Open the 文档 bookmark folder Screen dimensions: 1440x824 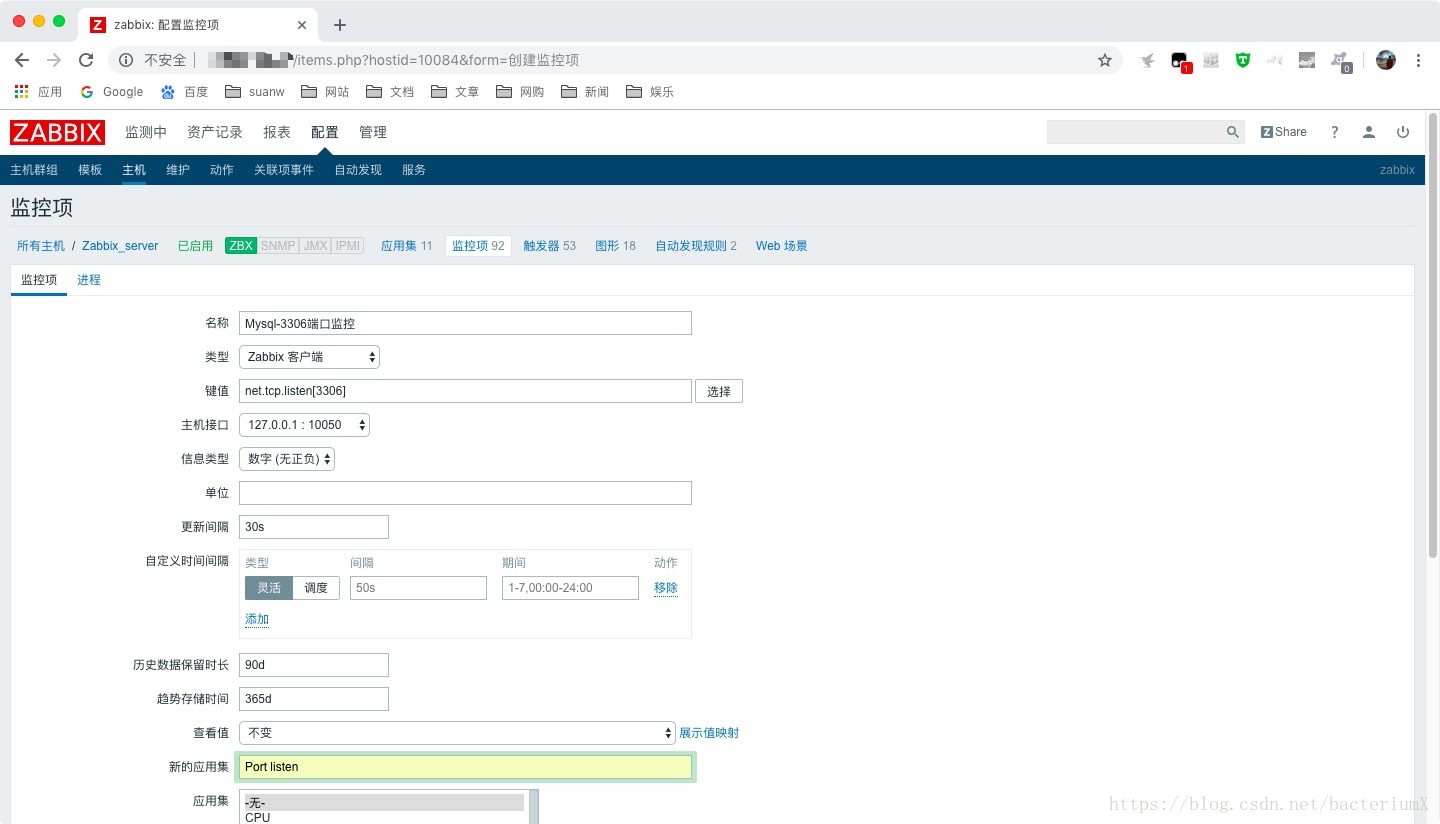(390, 91)
